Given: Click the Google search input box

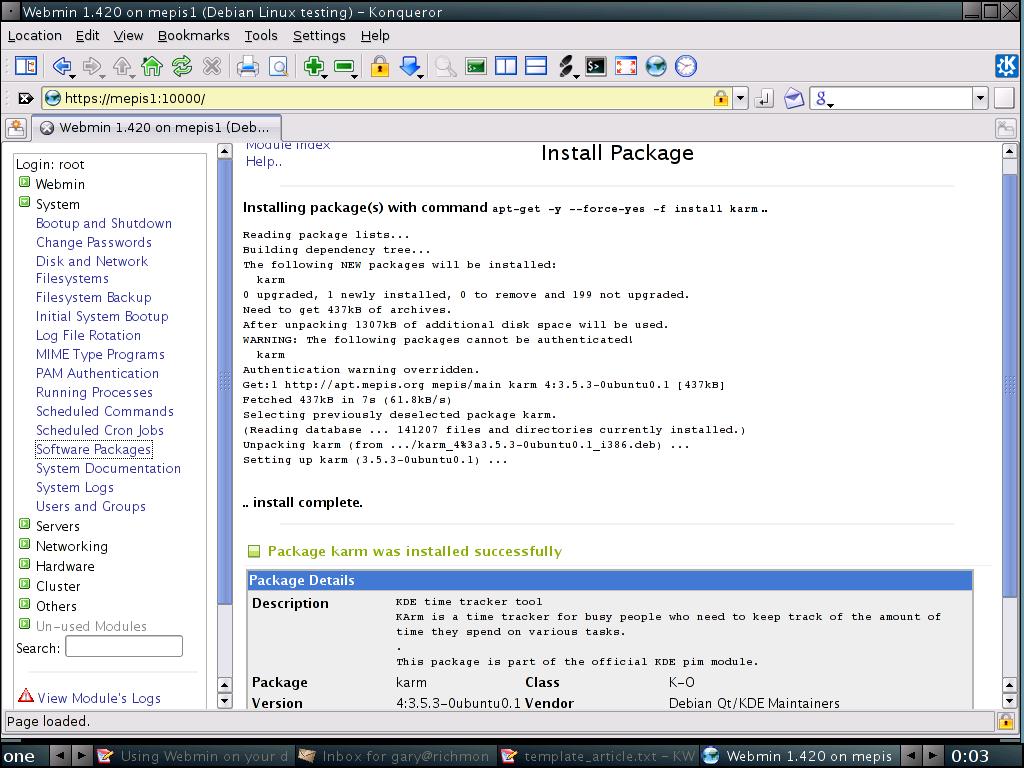Looking at the screenshot, I should 903,99.
